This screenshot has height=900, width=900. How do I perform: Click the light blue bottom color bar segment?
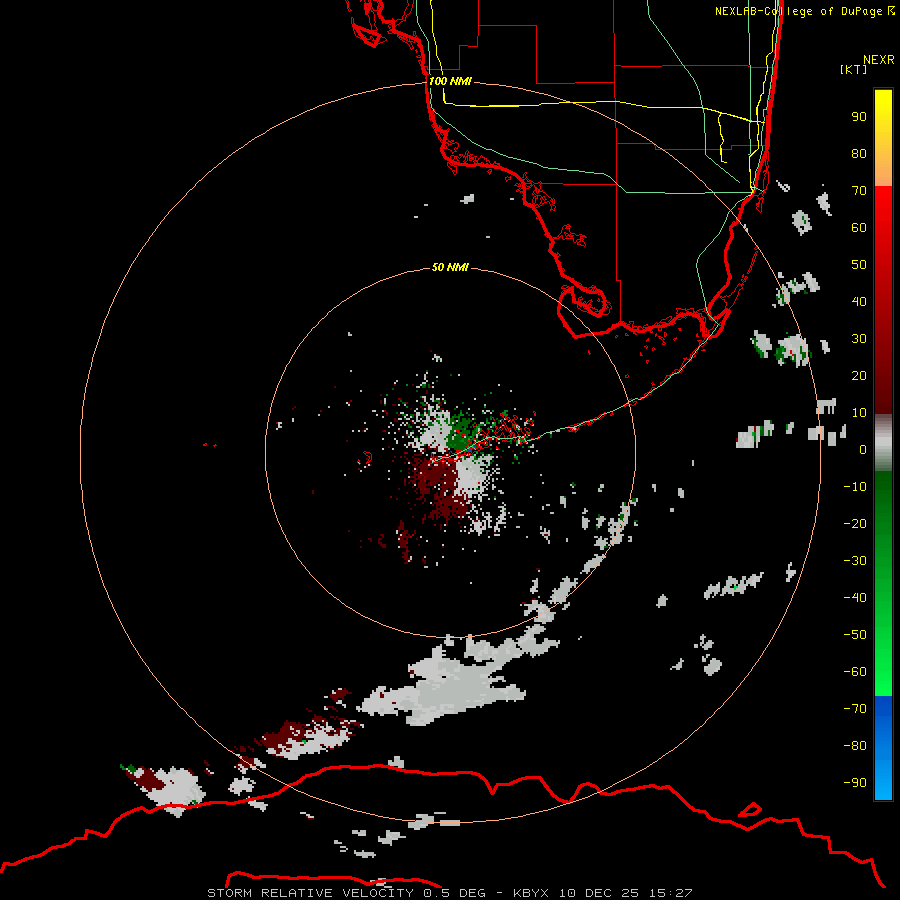(x=883, y=778)
